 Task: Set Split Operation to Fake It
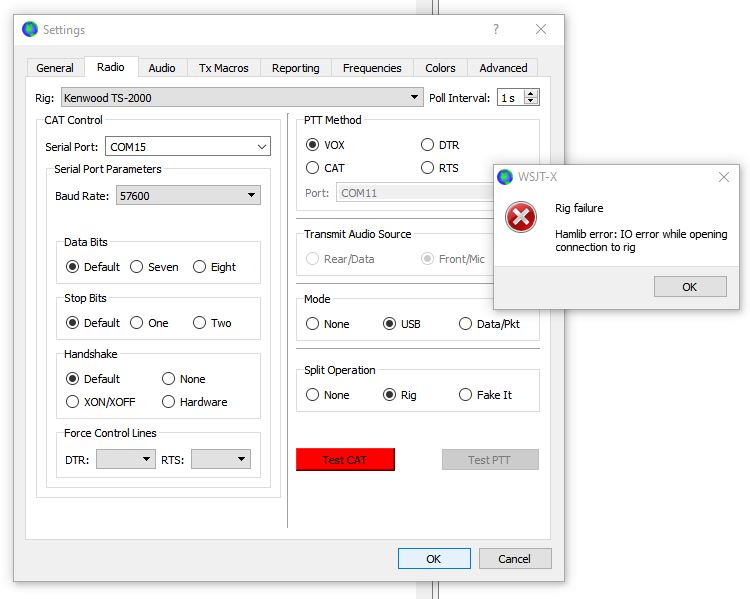[x=465, y=395]
